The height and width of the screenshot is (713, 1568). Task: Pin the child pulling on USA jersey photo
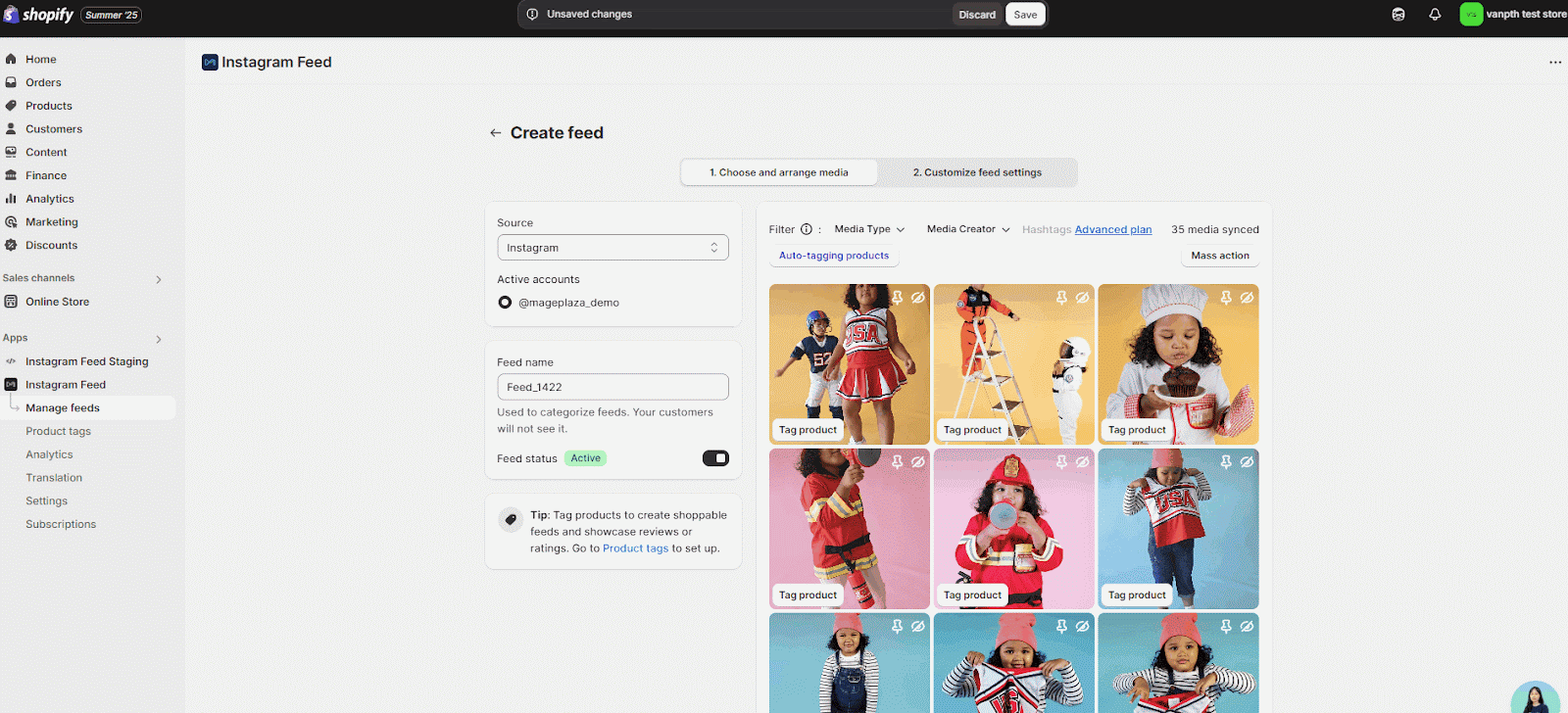pos(1226,461)
